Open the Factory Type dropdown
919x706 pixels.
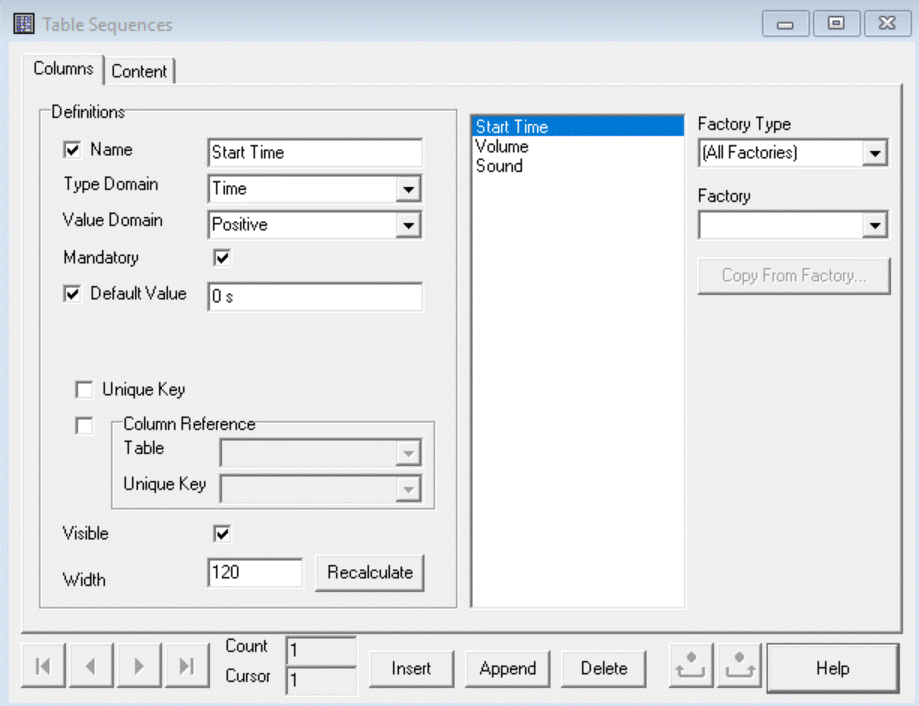coord(875,153)
